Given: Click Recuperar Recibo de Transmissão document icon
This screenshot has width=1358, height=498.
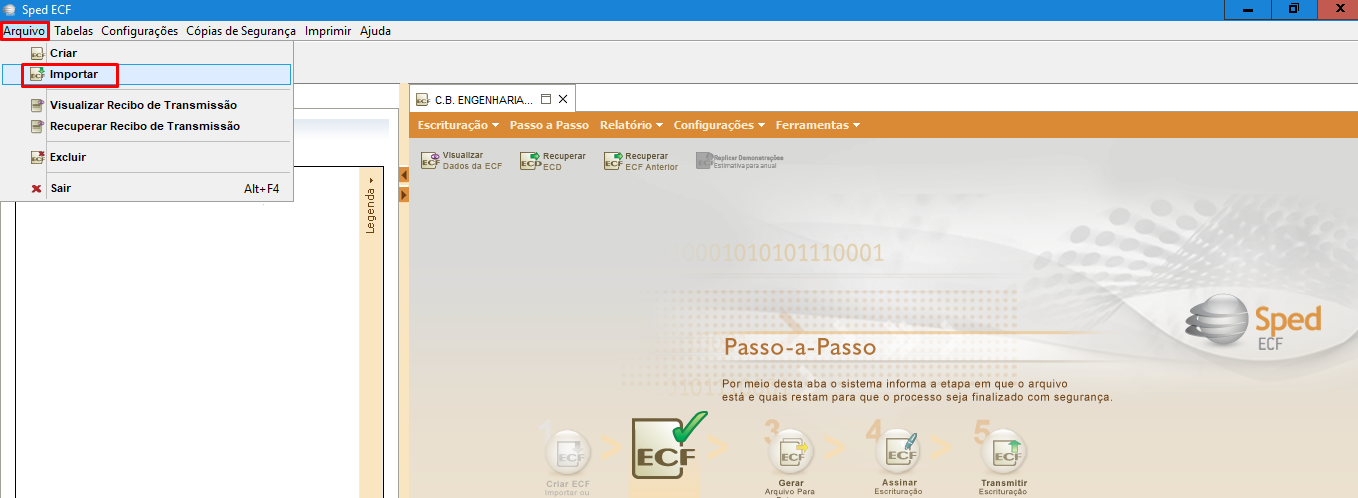Looking at the screenshot, I should 37,126.
